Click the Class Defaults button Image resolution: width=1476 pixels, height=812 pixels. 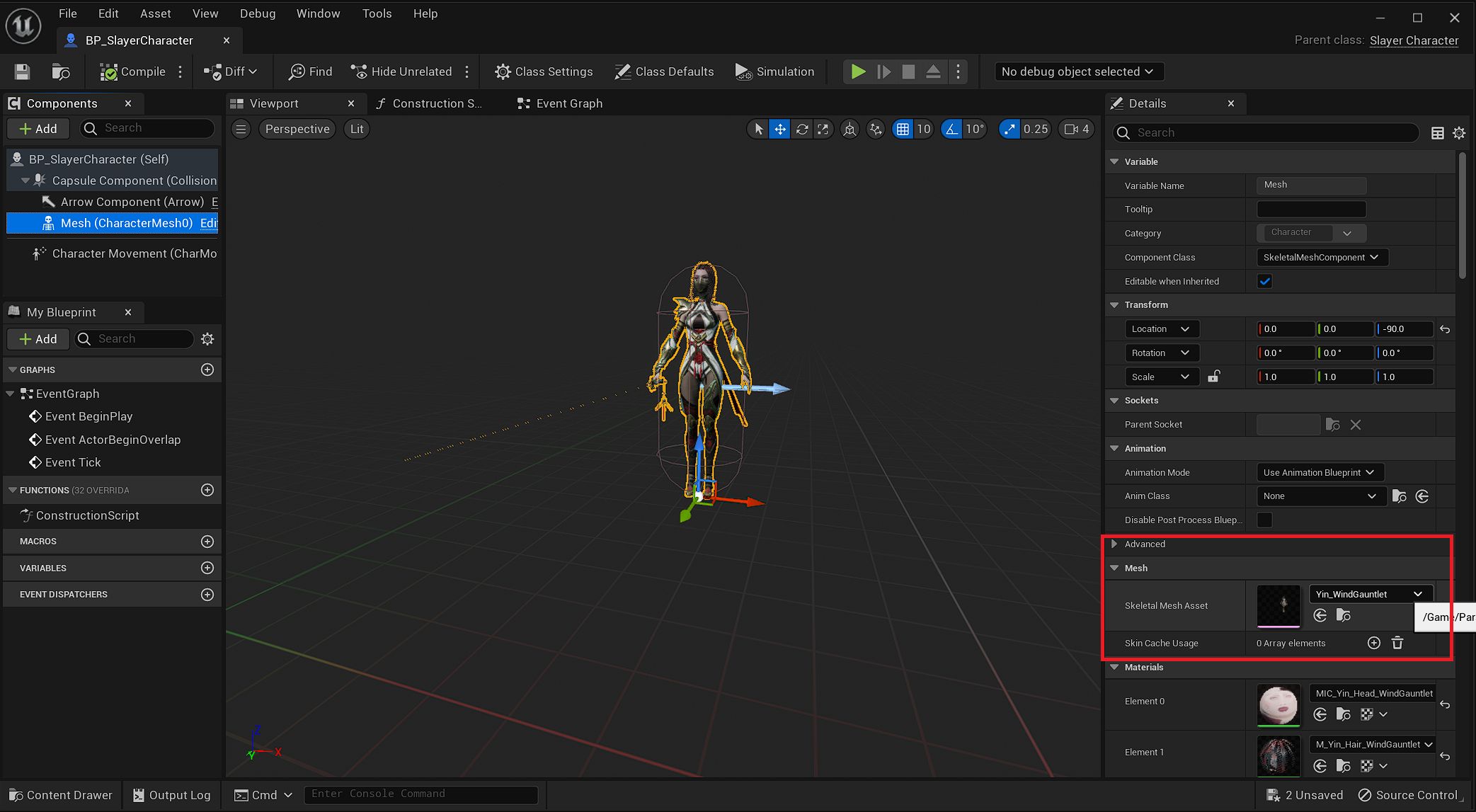664,72
